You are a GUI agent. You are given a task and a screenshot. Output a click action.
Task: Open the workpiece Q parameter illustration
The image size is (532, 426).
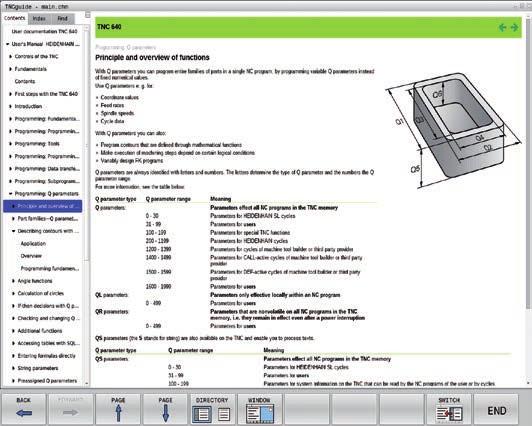pos(453,130)
